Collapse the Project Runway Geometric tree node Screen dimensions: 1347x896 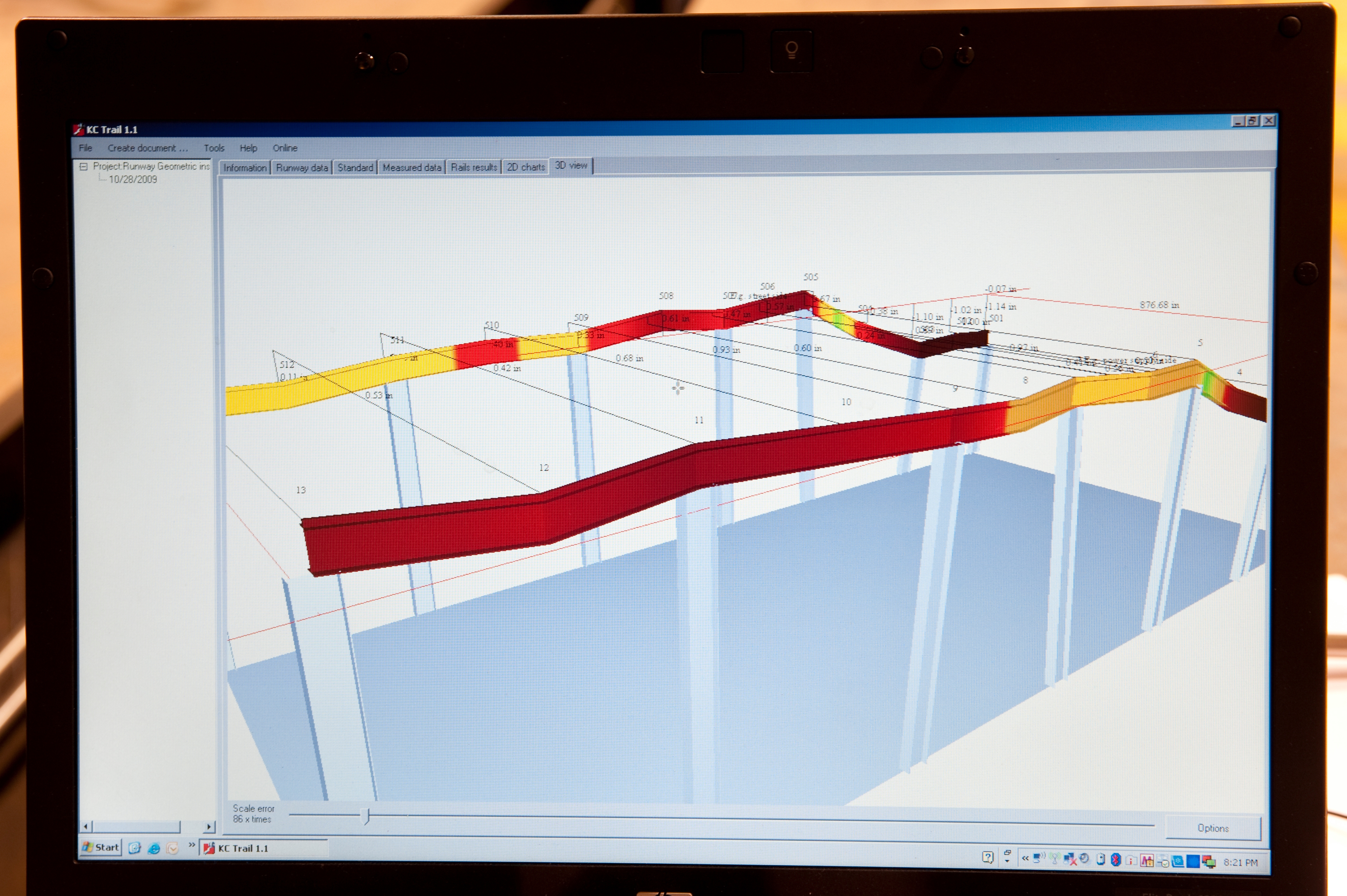(x=84, y=166)
